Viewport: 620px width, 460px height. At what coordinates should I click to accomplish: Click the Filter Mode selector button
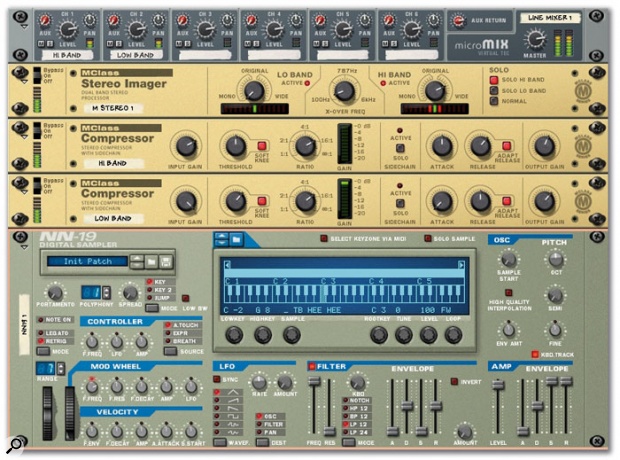click(x=349, y=443)
